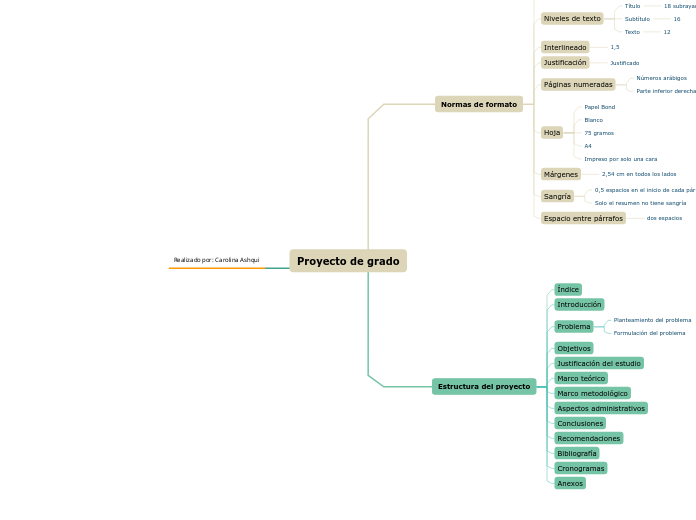Click the 75 gramos leaf
The image size is (696, 520).
click(x=599, y=133)
